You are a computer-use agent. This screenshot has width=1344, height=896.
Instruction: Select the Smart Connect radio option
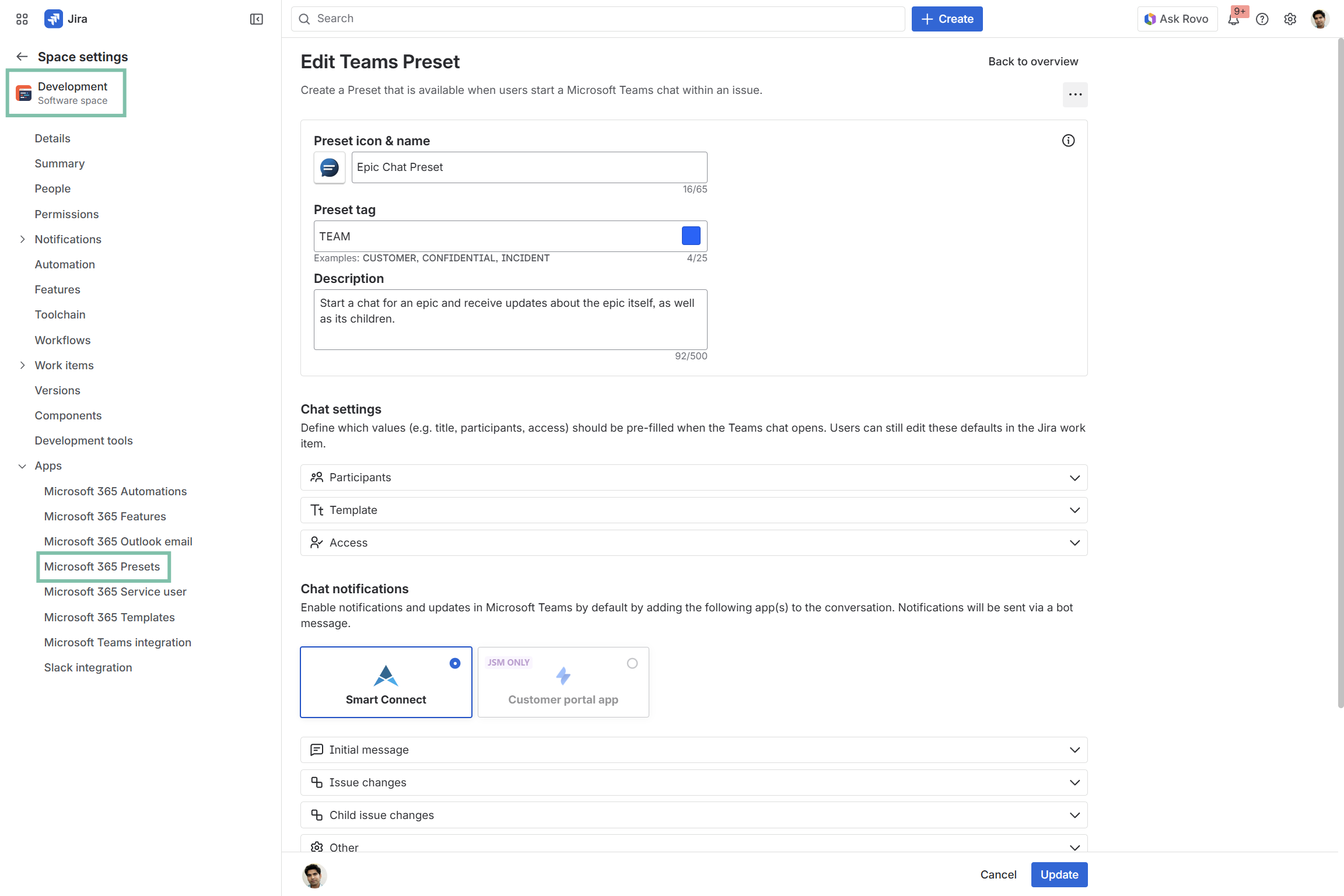pos(455,663)
